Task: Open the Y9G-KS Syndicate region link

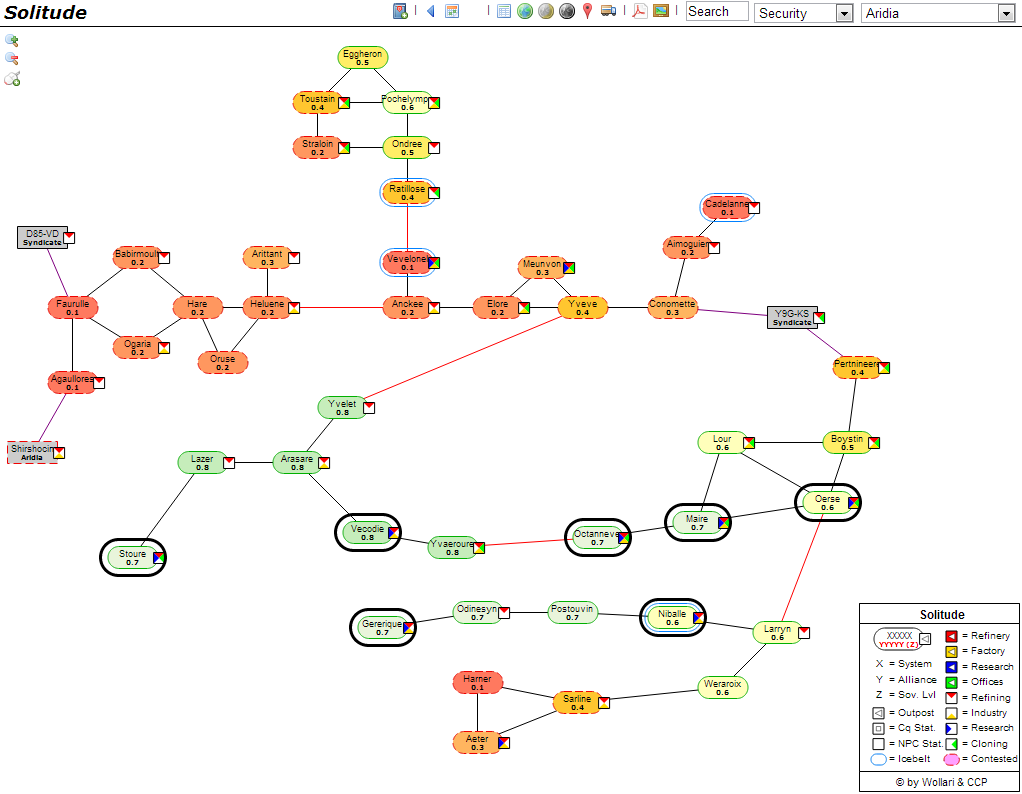Action: click(x=792, y=317)
